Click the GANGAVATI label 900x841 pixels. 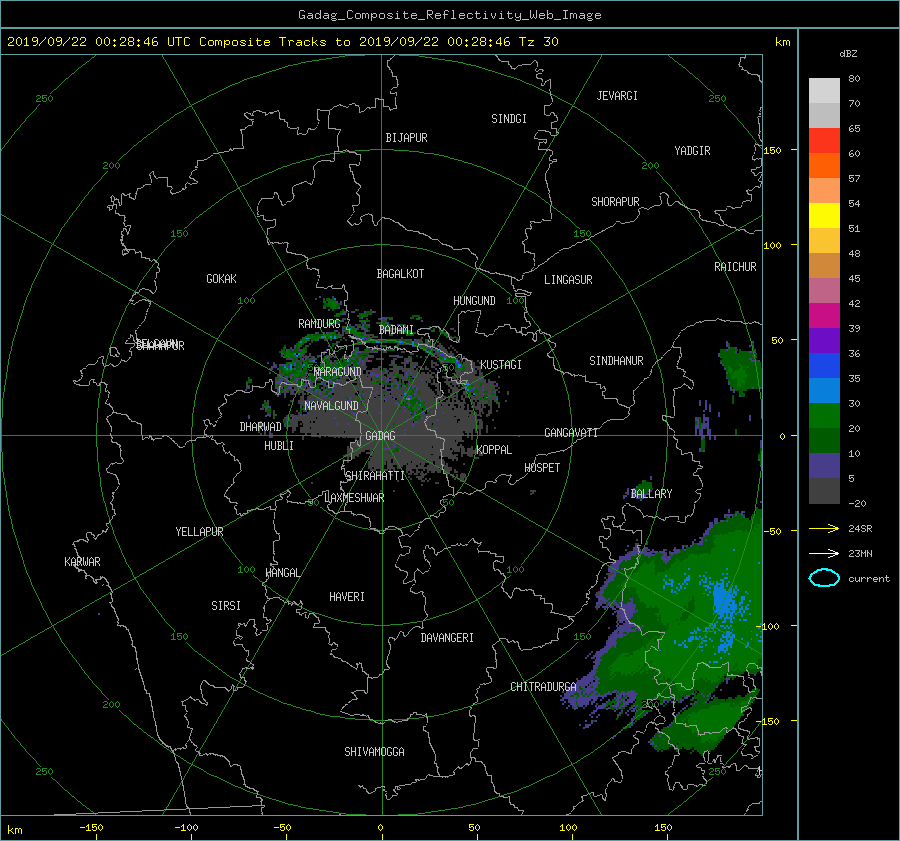(x=571, y=433)
